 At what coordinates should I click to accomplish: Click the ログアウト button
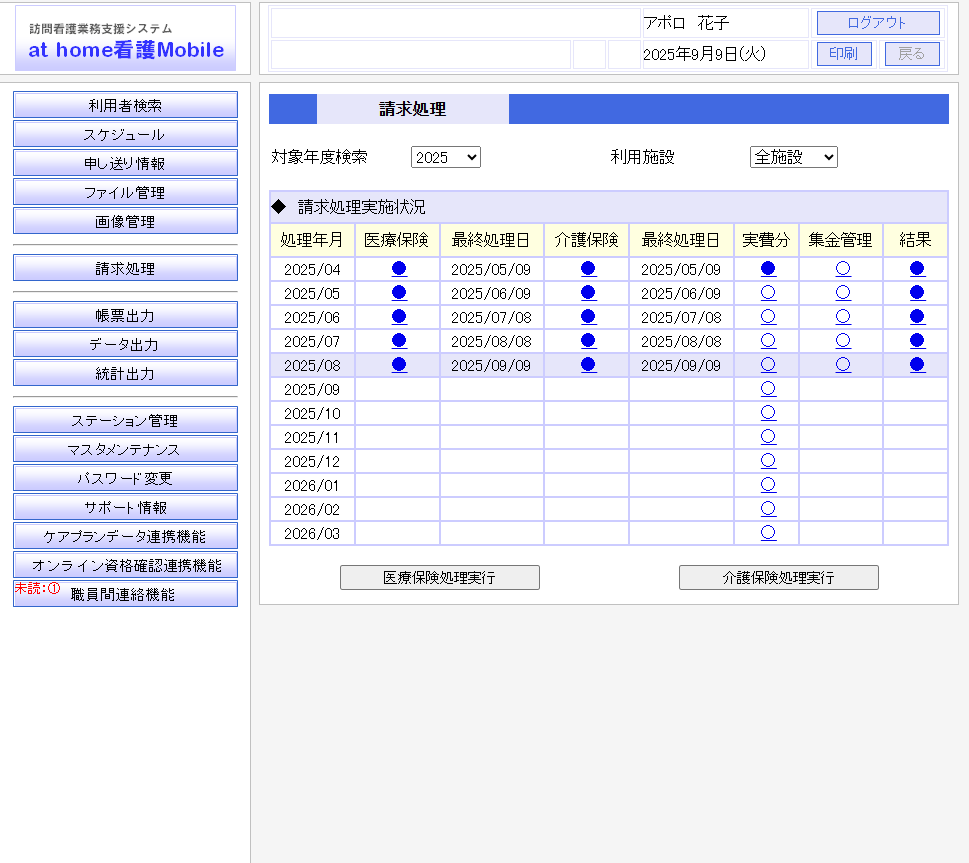[x=877, y=23]
